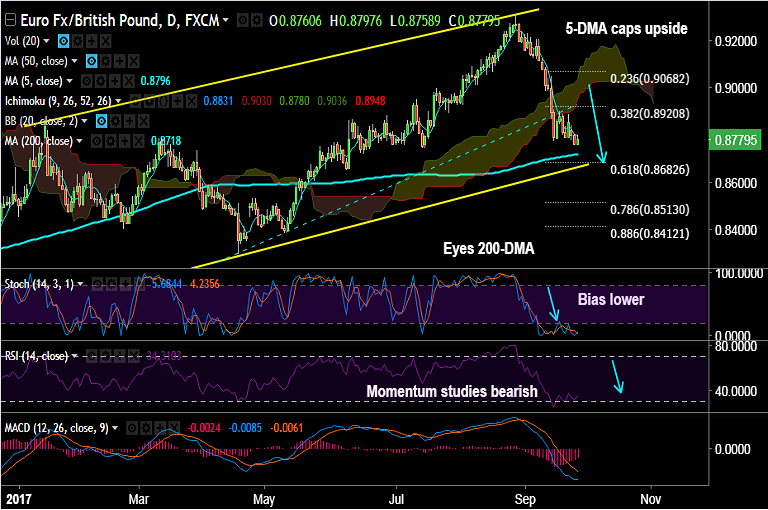The width and height of the screenshot is (768, 510).
Task: Remove the Vol (20) indicator with X
Action: point(106,41)
